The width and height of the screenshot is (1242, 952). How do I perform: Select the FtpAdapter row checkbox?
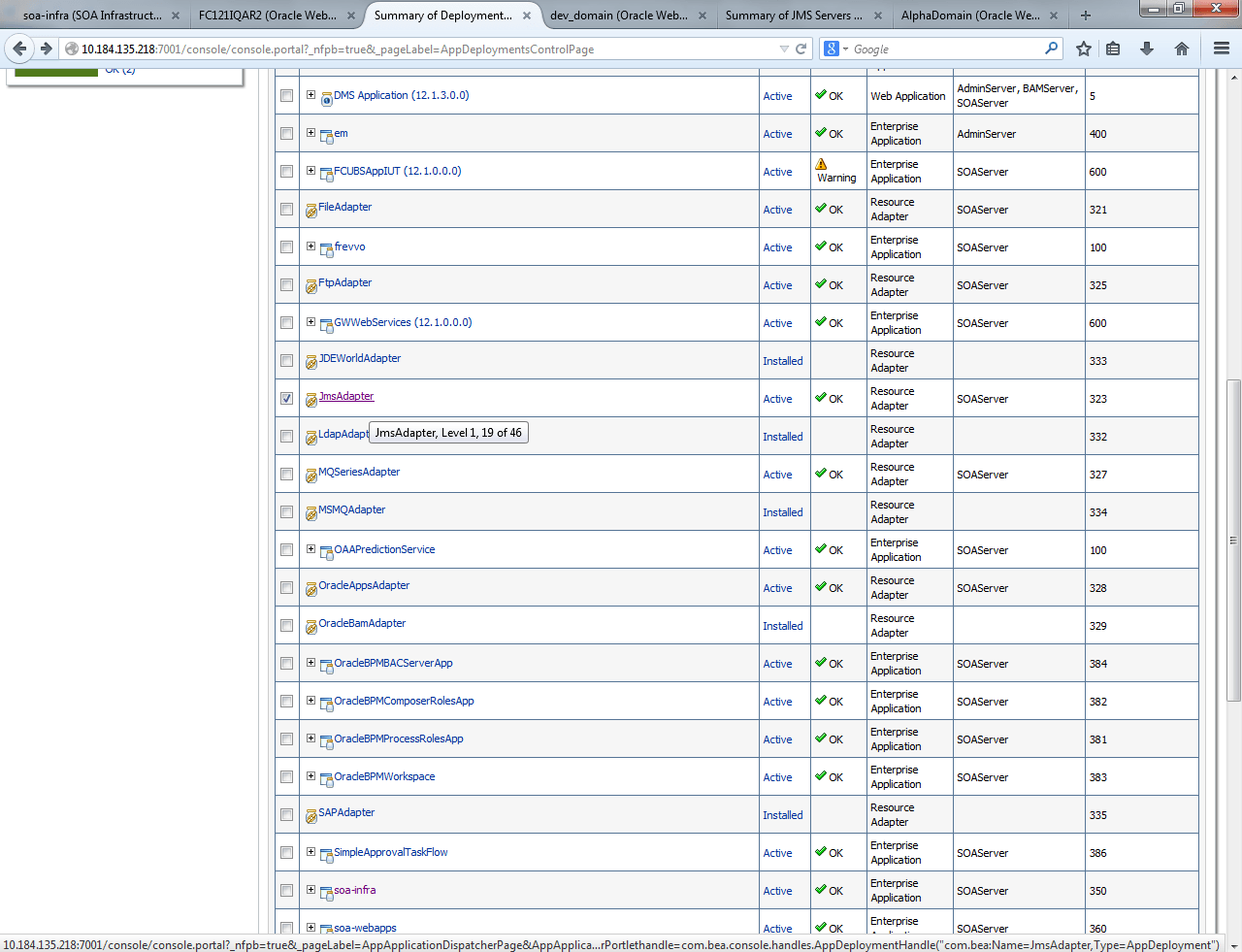(x=286, y=284)
